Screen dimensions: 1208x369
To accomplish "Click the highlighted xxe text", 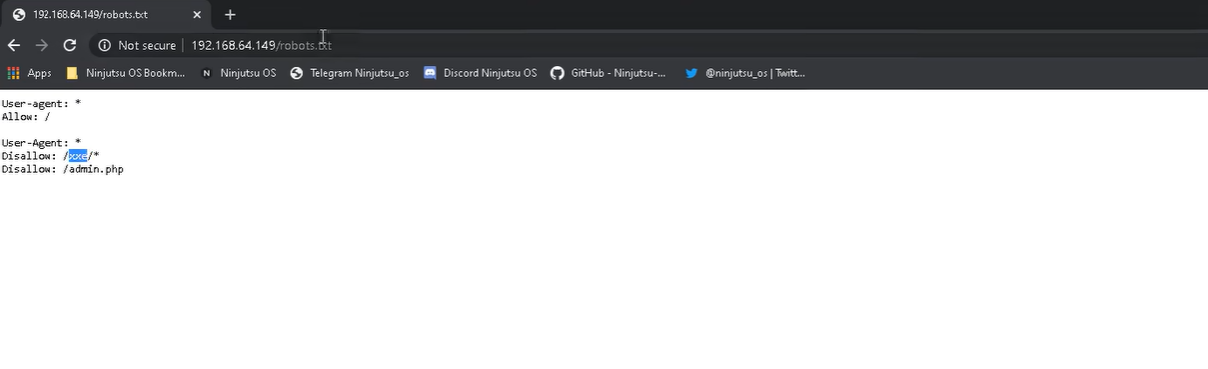I will pyautogui.click(x=78, y=156).
